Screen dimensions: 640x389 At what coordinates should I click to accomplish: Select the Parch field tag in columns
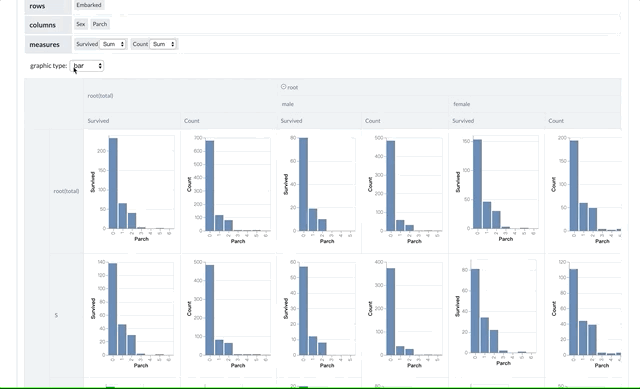pyautogui.click(x=100, y=24)
